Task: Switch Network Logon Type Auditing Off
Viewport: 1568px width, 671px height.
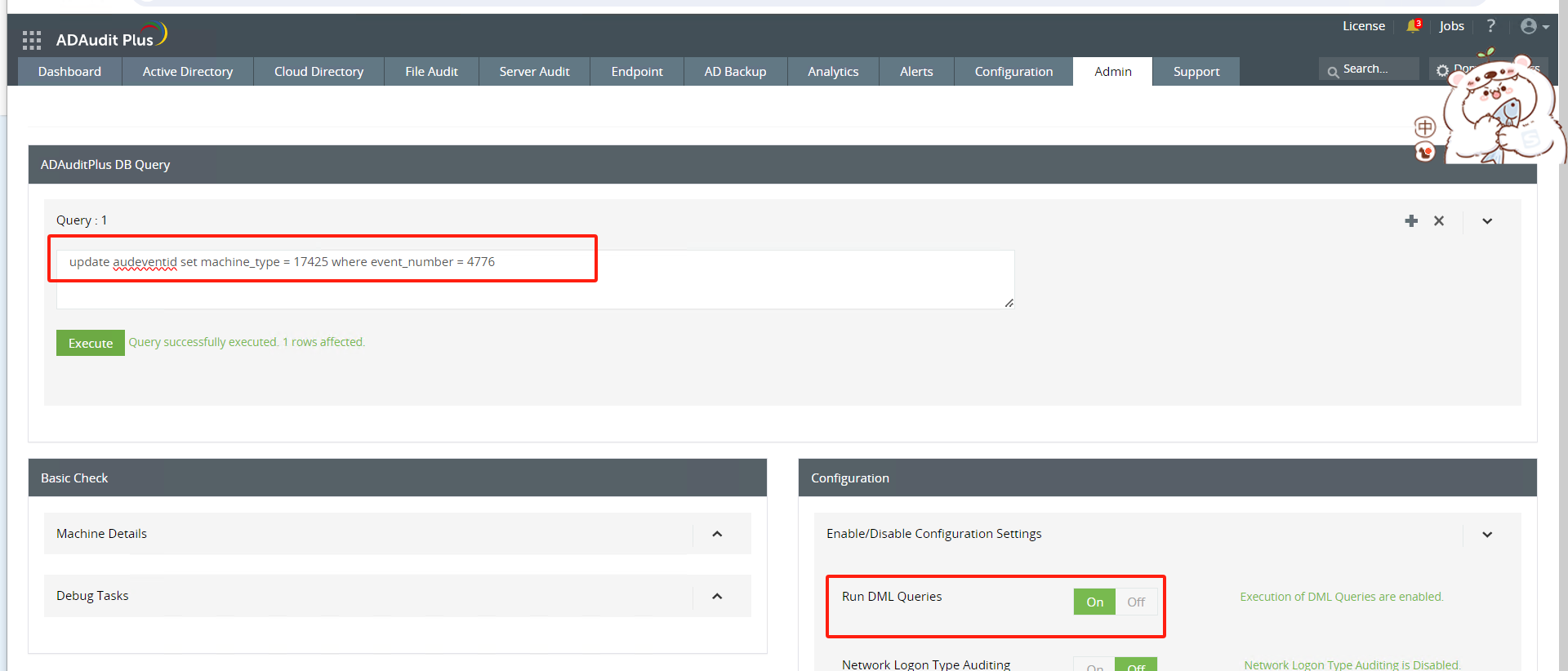Action: tap(1136, 664)
